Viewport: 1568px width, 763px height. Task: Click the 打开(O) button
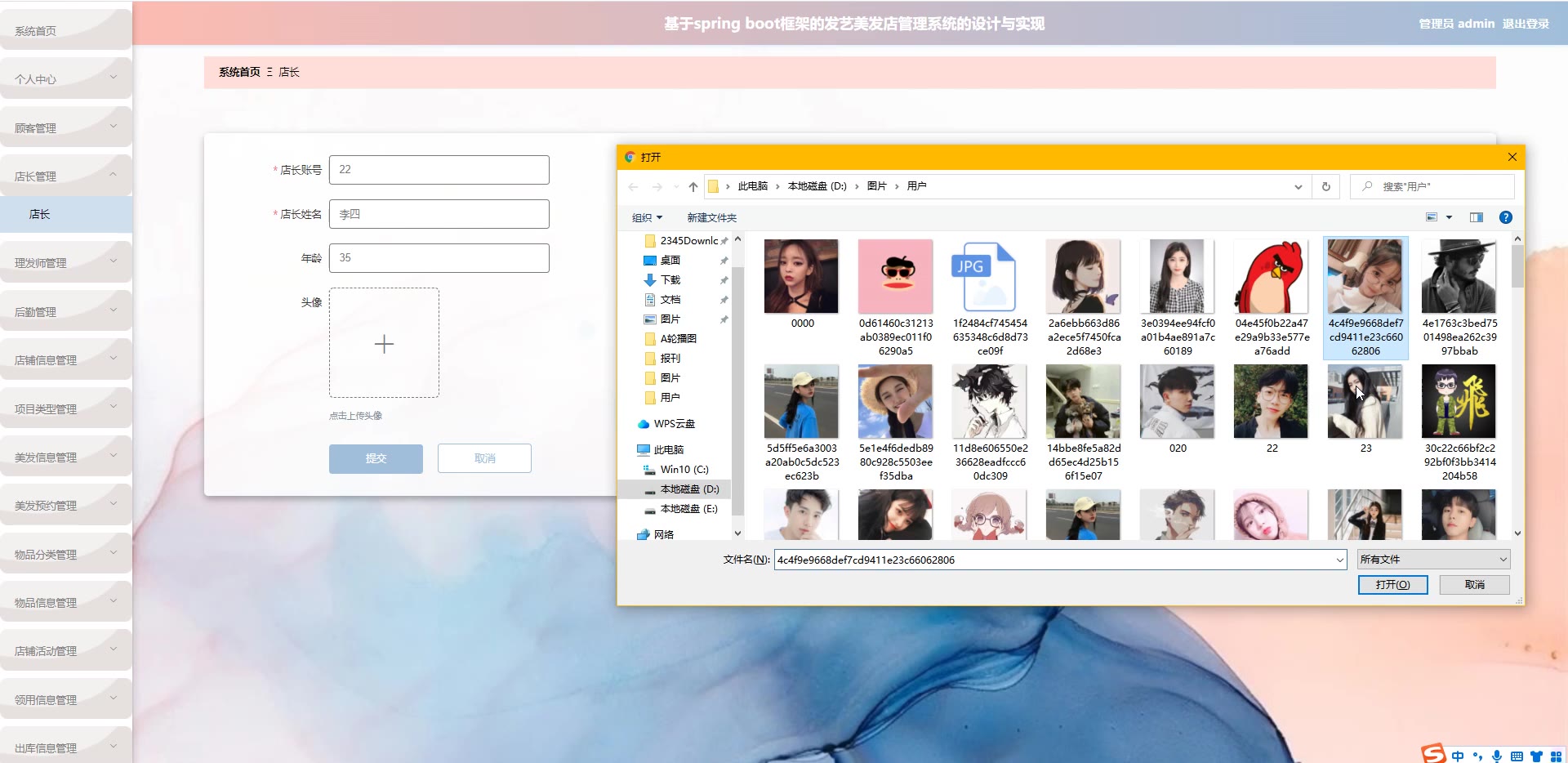(1392, 585)
